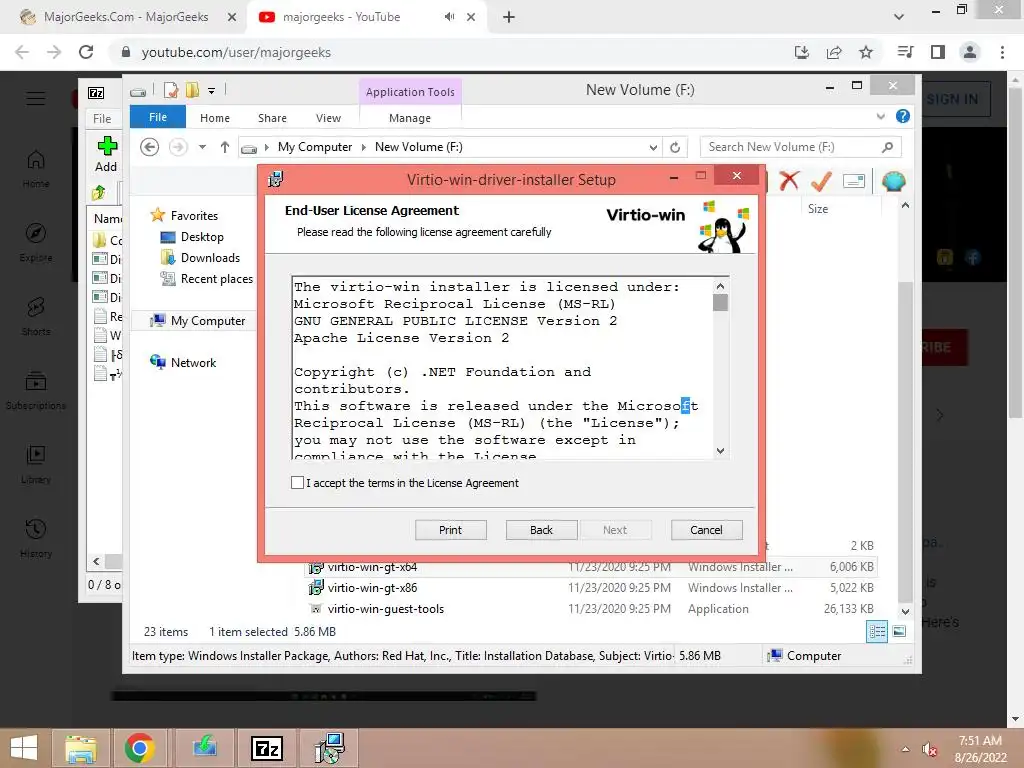Open Chrome three-dot menu
Viewport: 1024px width, 768px height.
pos(1002,52)
